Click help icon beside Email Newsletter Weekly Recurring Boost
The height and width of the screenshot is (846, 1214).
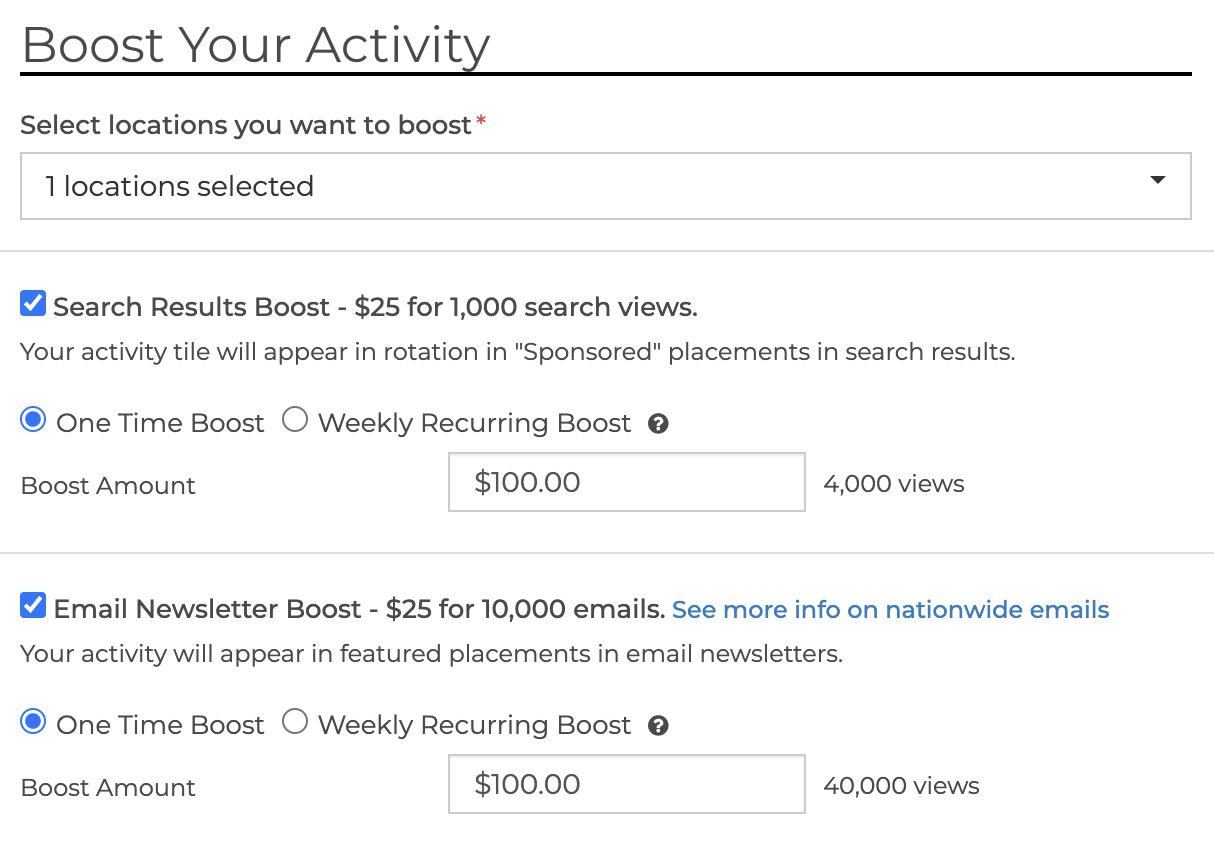click(x=658, y=726)
